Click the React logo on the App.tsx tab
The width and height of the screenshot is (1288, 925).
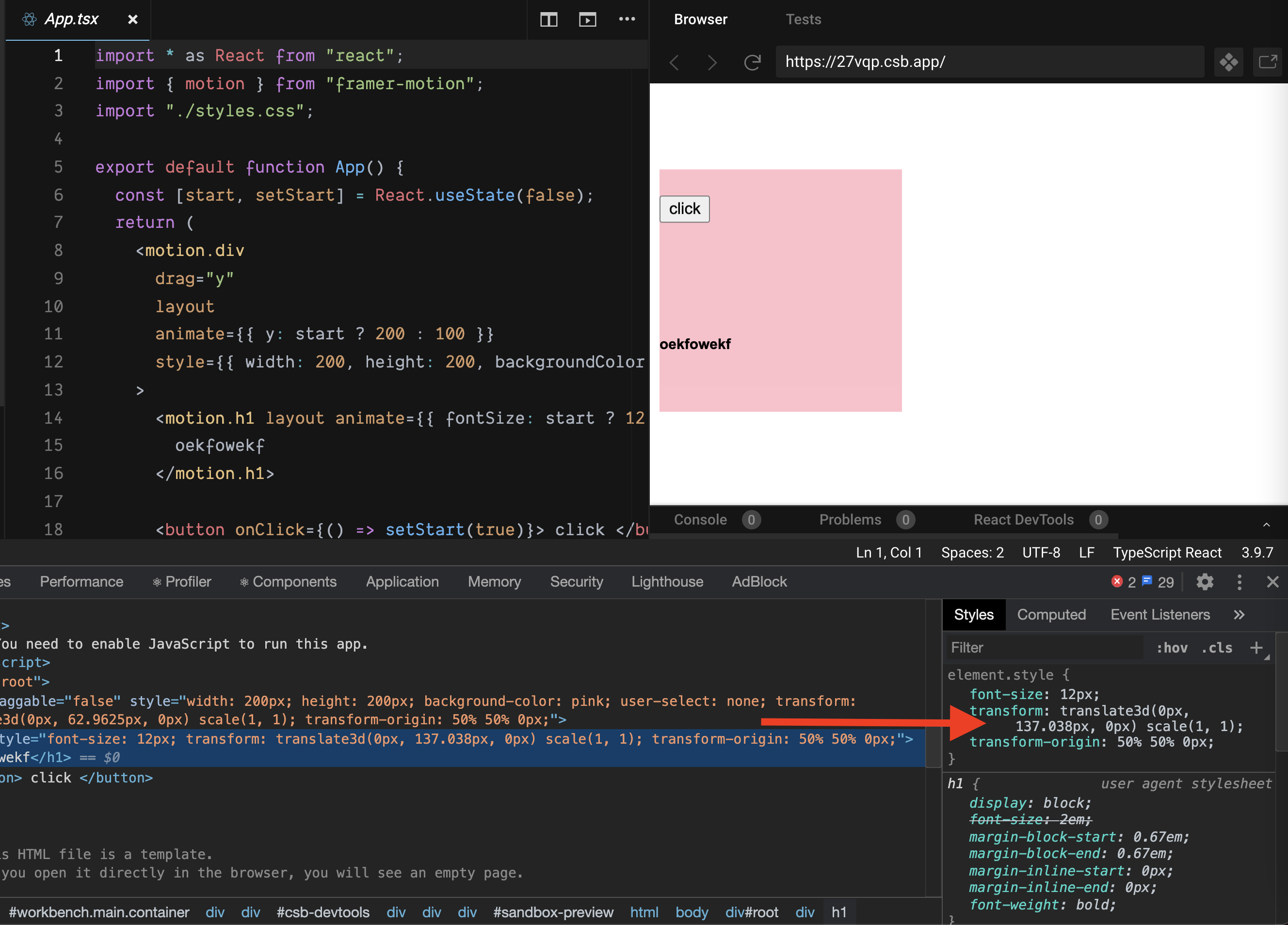30,19
